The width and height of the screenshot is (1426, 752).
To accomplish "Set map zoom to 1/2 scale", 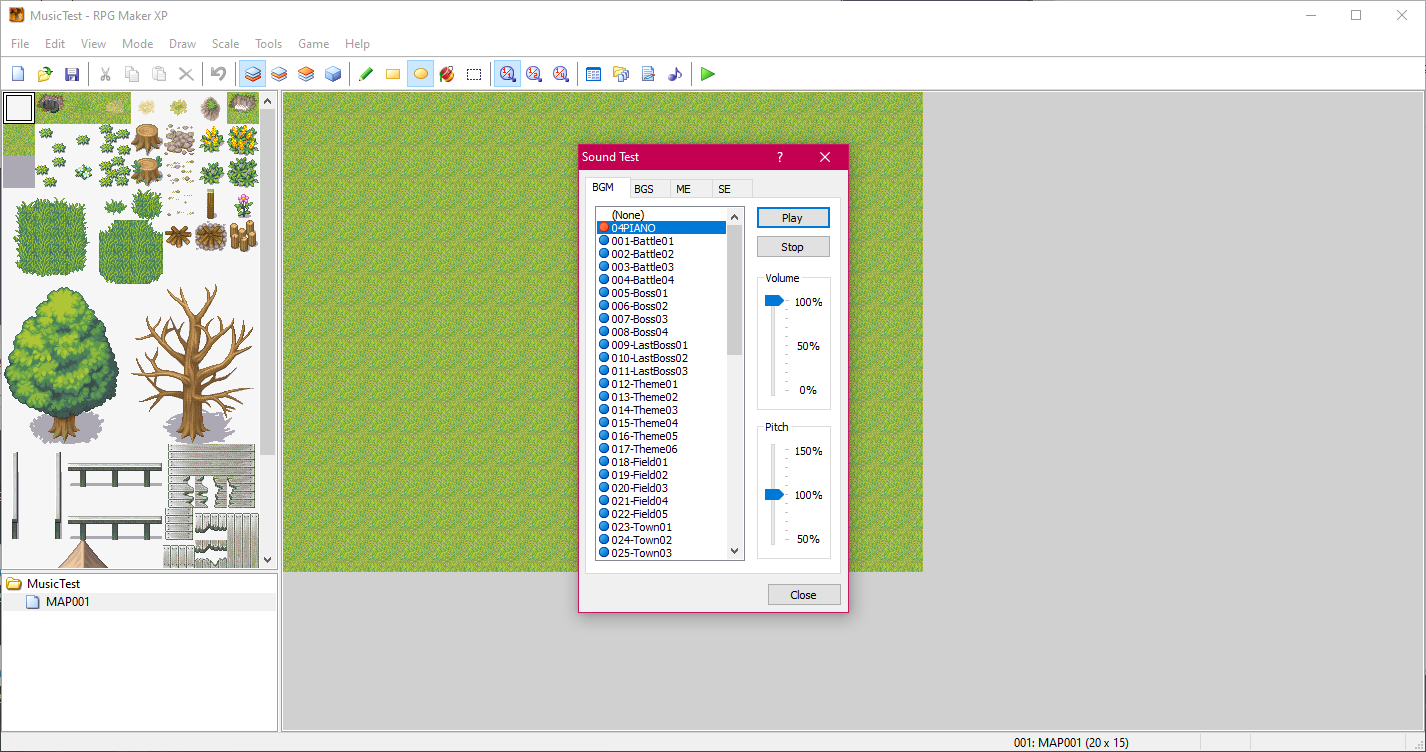I will point(534,74).
